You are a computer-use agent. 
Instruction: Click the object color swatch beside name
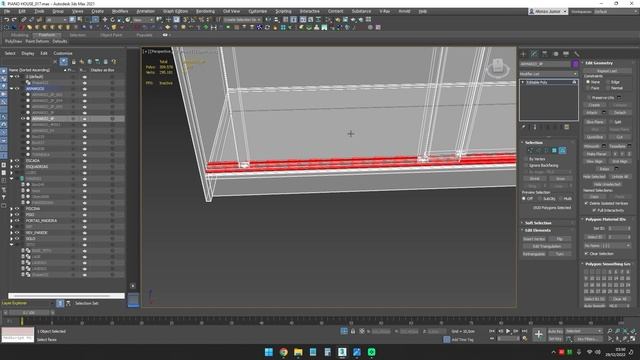point(575,64)
